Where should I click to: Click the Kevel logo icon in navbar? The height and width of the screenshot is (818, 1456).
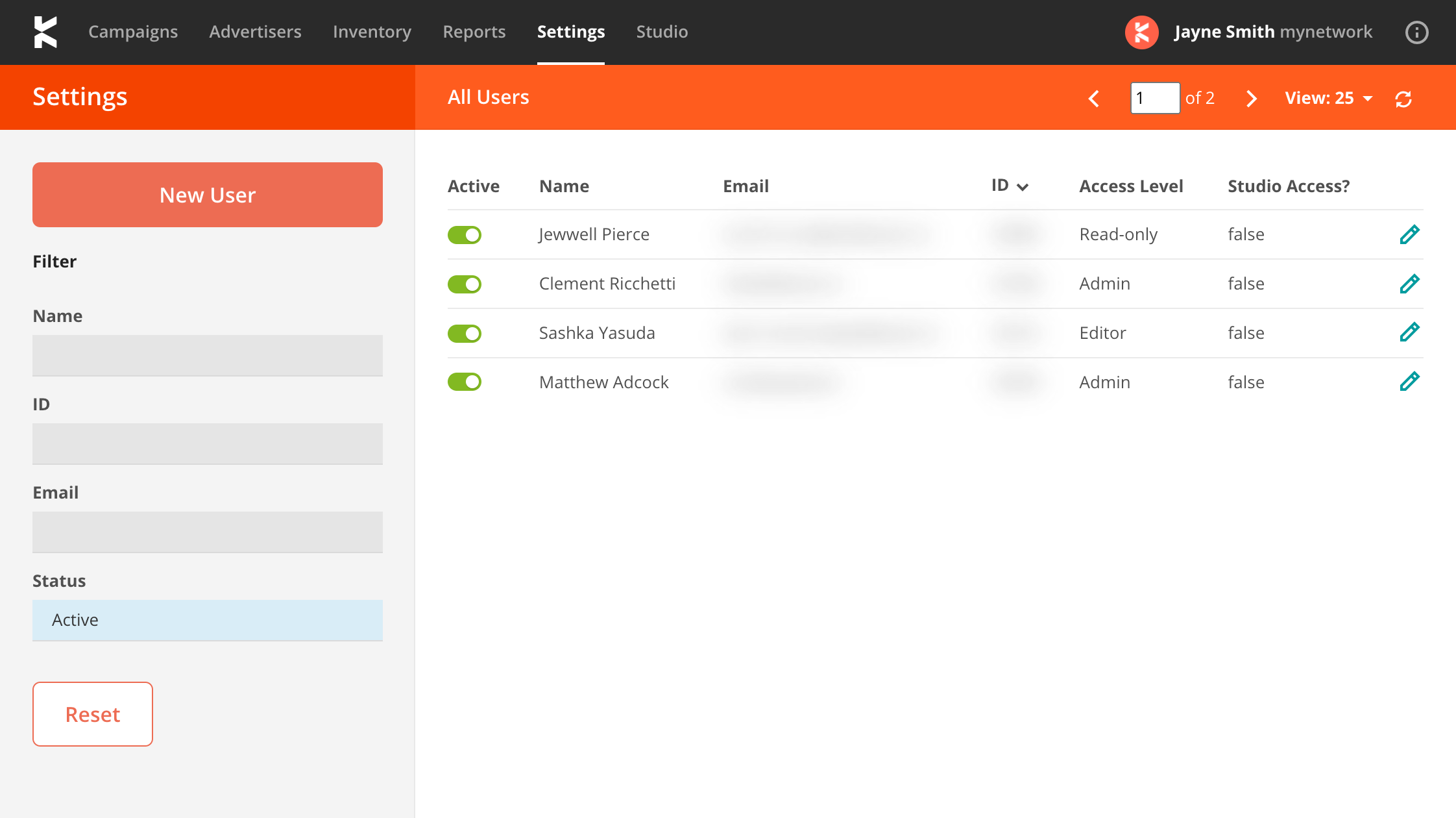click(x=45, y=32)
